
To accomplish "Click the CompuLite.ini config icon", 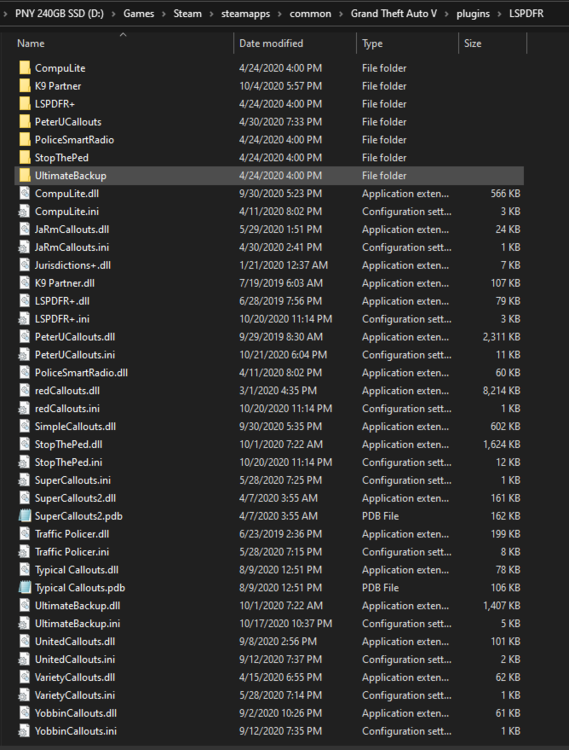I will coord(24,211).
